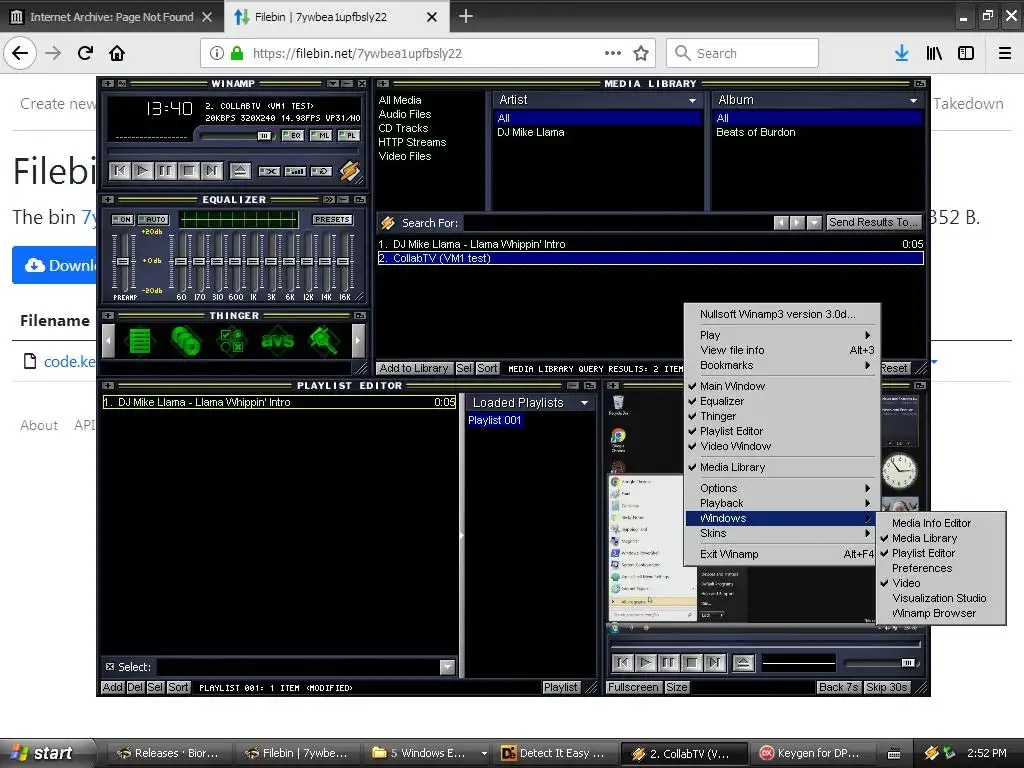1024x768 pixels.
Task: Click Firefox downloads arrow icon
Action: (x=901, y=54)
